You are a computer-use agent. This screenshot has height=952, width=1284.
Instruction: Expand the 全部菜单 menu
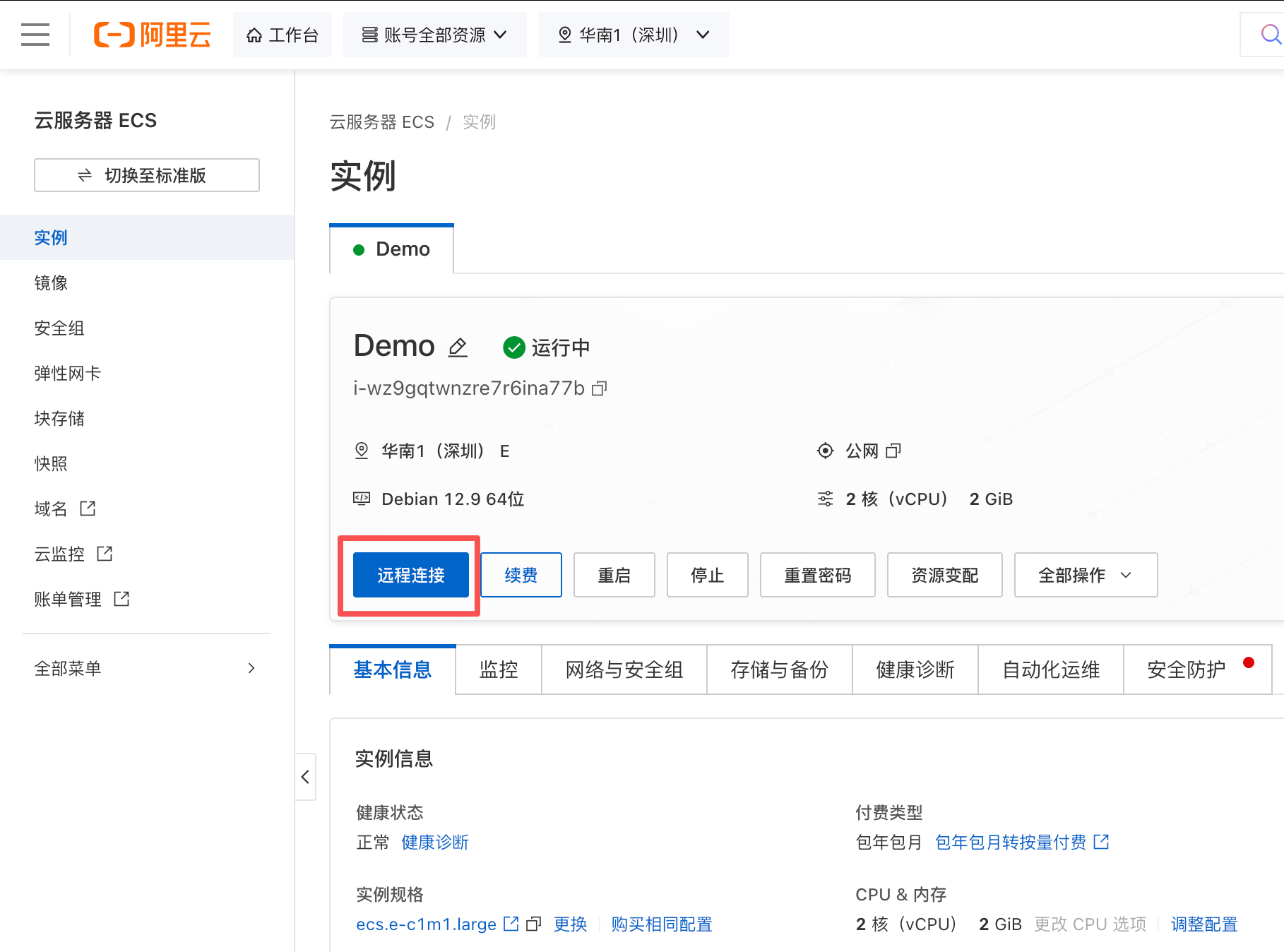pos(147,668)
